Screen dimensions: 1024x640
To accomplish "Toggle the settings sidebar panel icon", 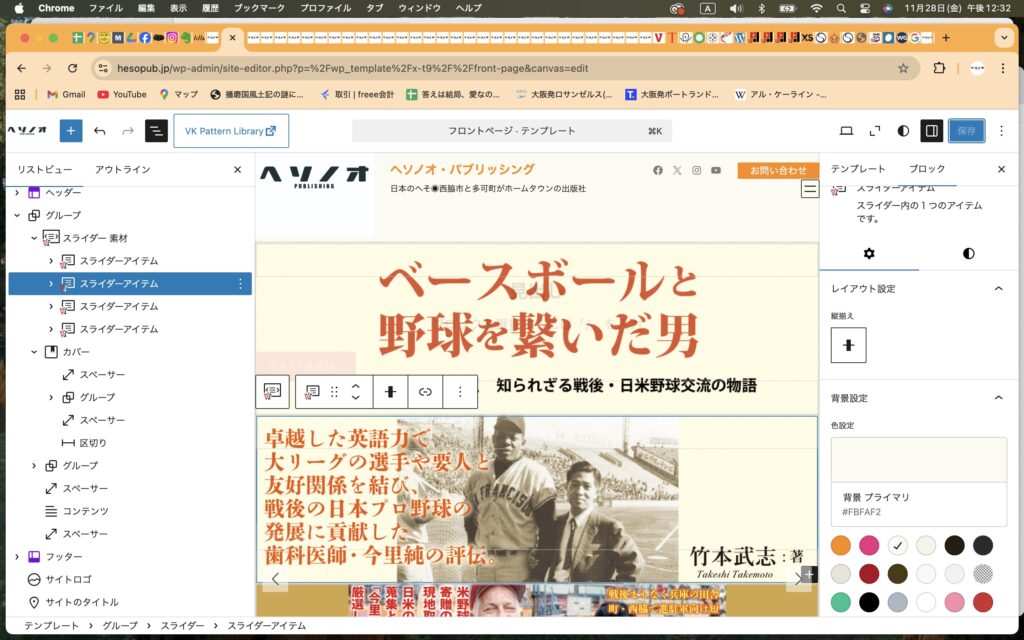I will 931,131.
